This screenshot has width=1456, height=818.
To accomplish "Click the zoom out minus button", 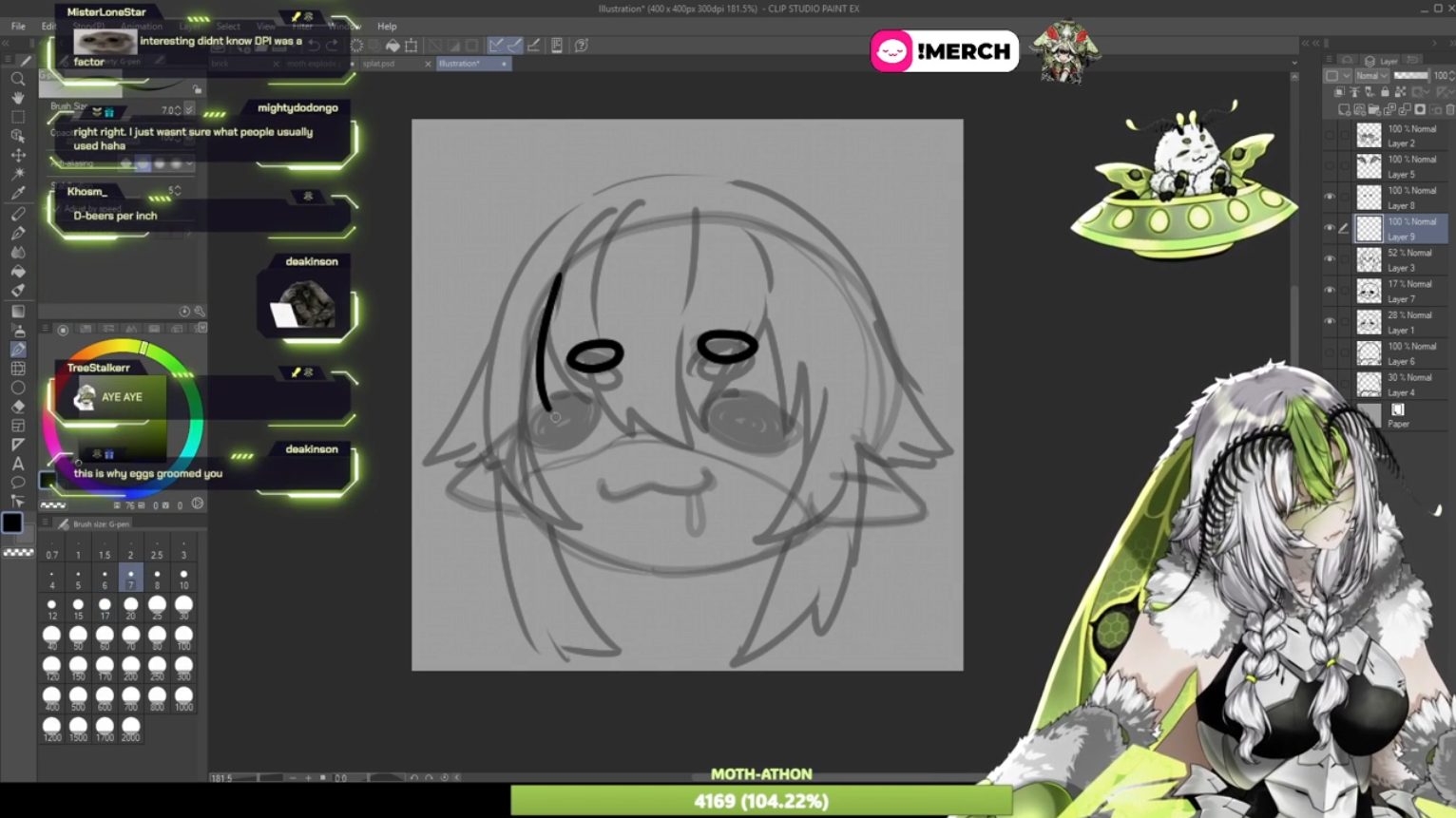I will click(292, 777).
